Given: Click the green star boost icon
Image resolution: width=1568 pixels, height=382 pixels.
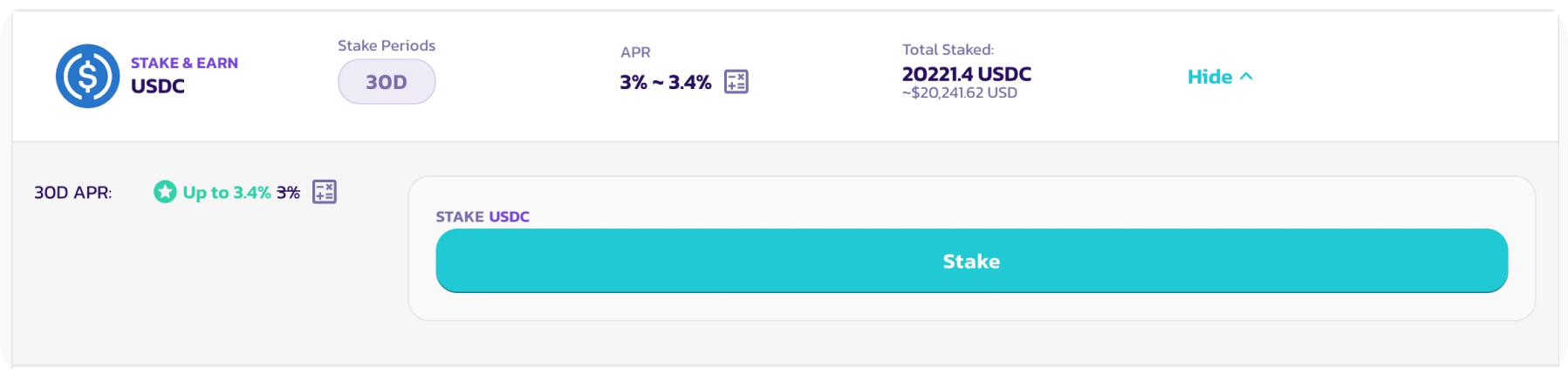Looking at the screenshot, I should 165,192.
